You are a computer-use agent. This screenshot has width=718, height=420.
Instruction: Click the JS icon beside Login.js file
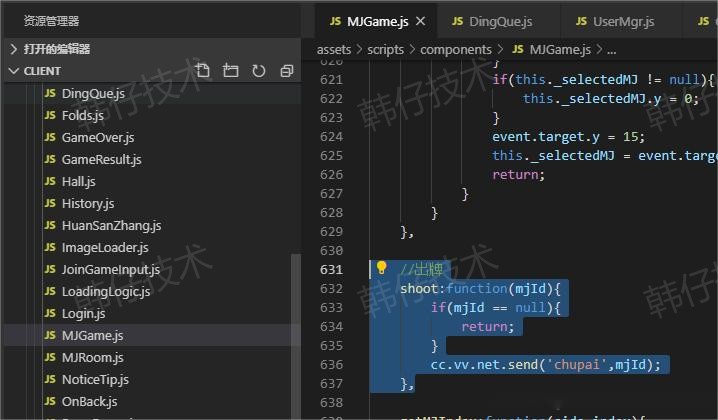pos(50,314)
